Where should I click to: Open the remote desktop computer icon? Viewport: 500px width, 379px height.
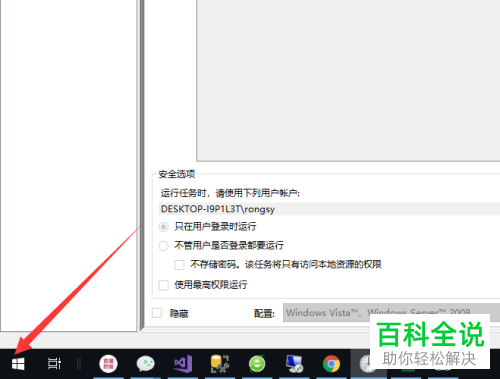294,363
